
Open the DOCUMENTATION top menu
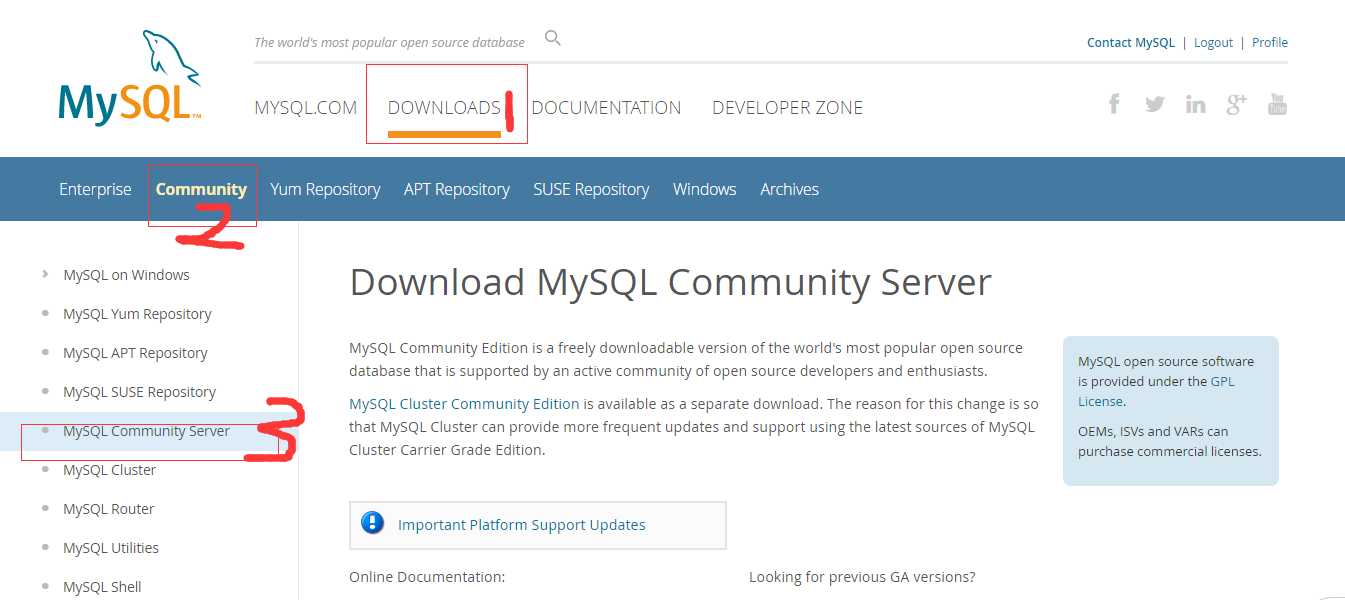click(x=606, y=108)
